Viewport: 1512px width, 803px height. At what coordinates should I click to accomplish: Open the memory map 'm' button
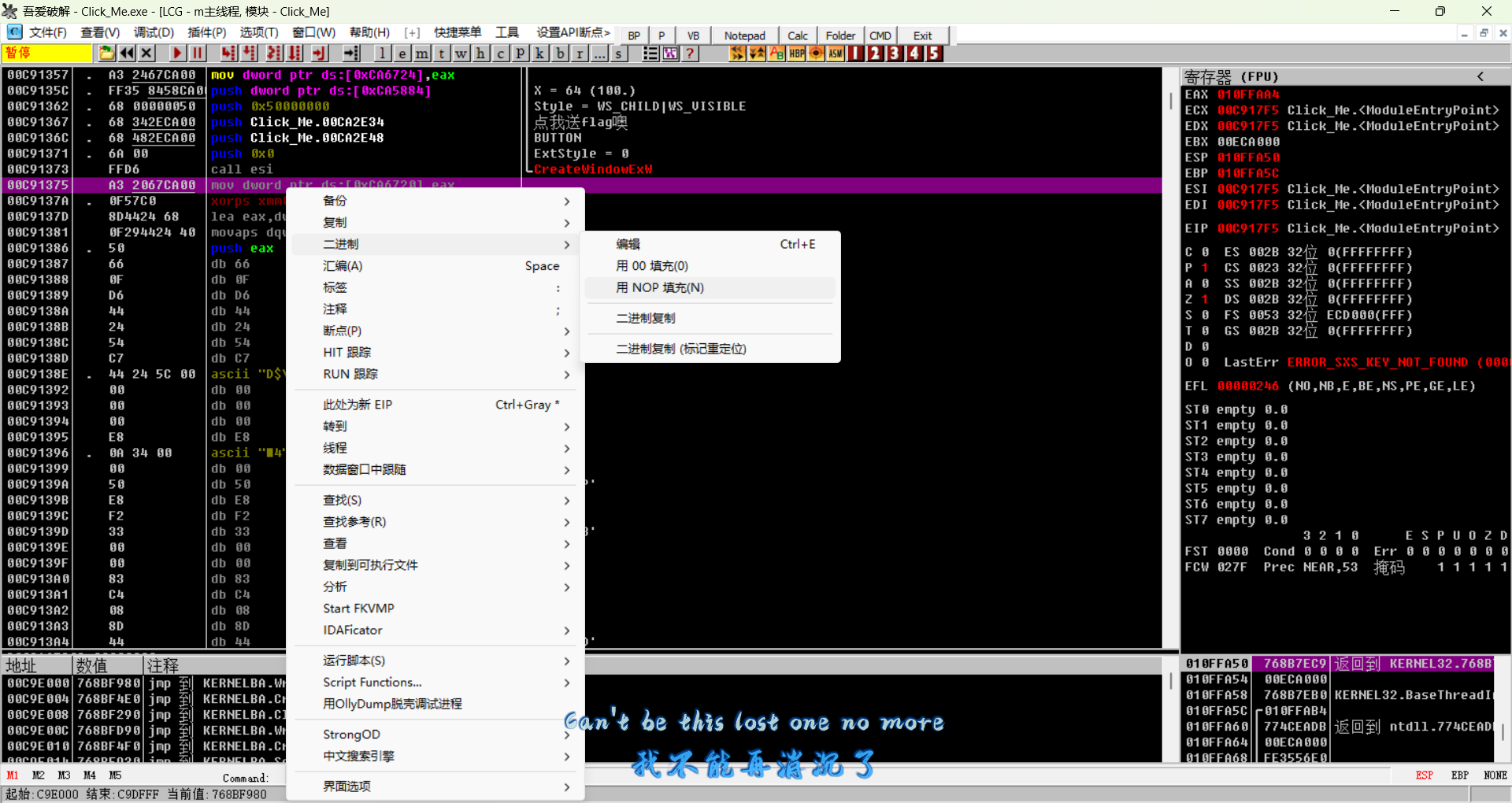point(422,53)
